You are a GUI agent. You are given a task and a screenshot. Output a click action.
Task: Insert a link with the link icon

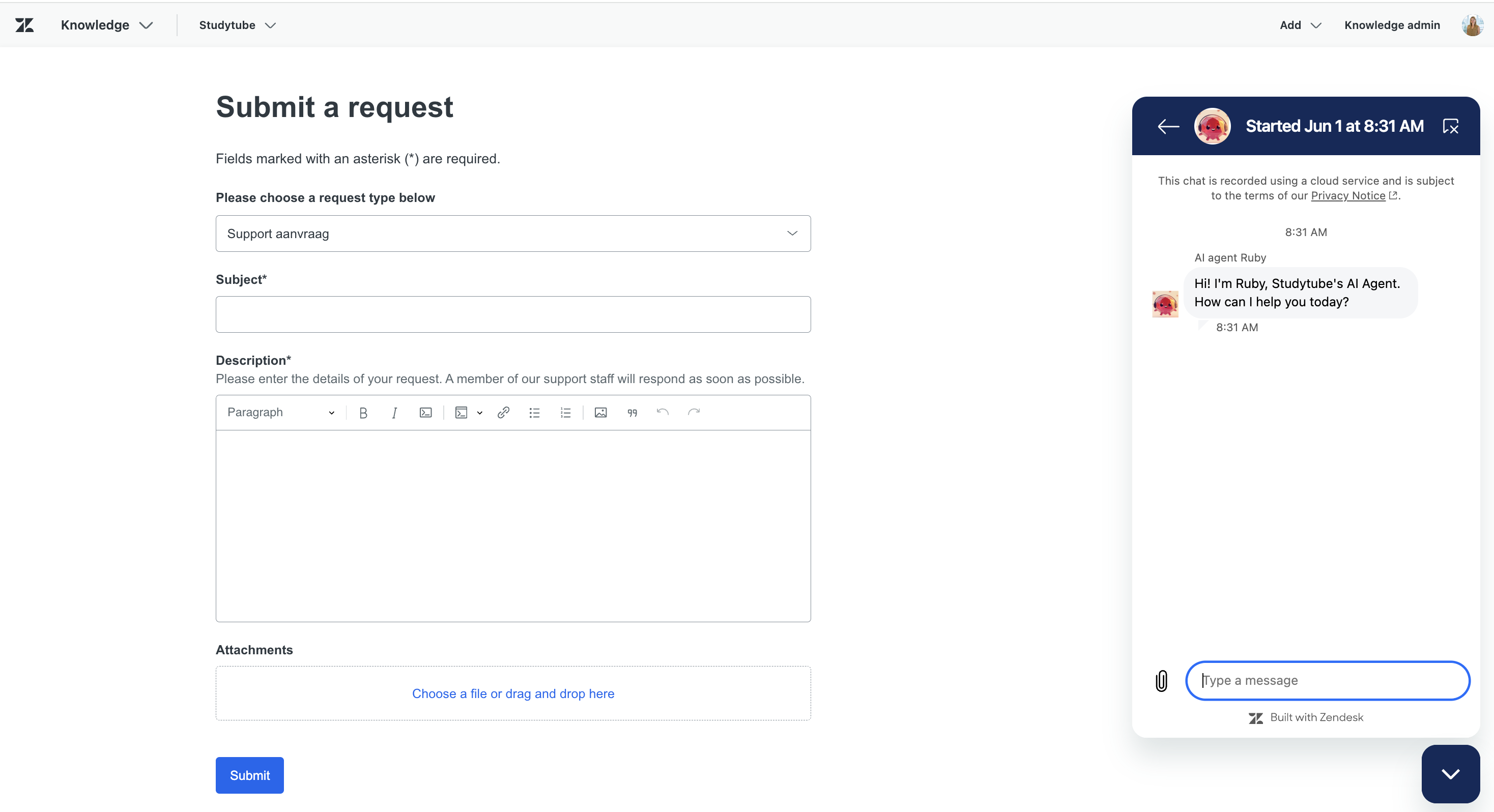(x=503, y=413)
